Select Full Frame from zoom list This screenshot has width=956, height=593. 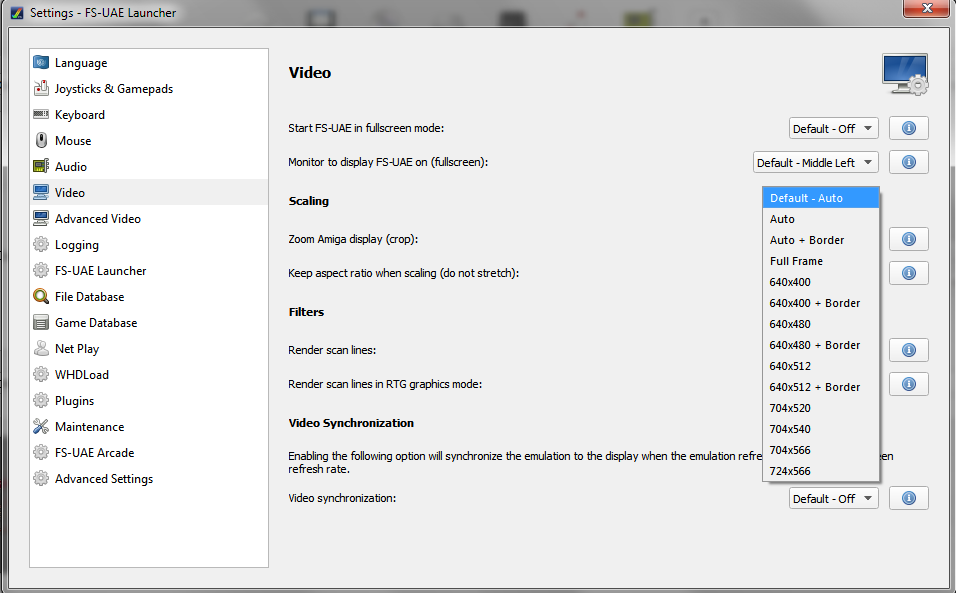tap(797, 261)
